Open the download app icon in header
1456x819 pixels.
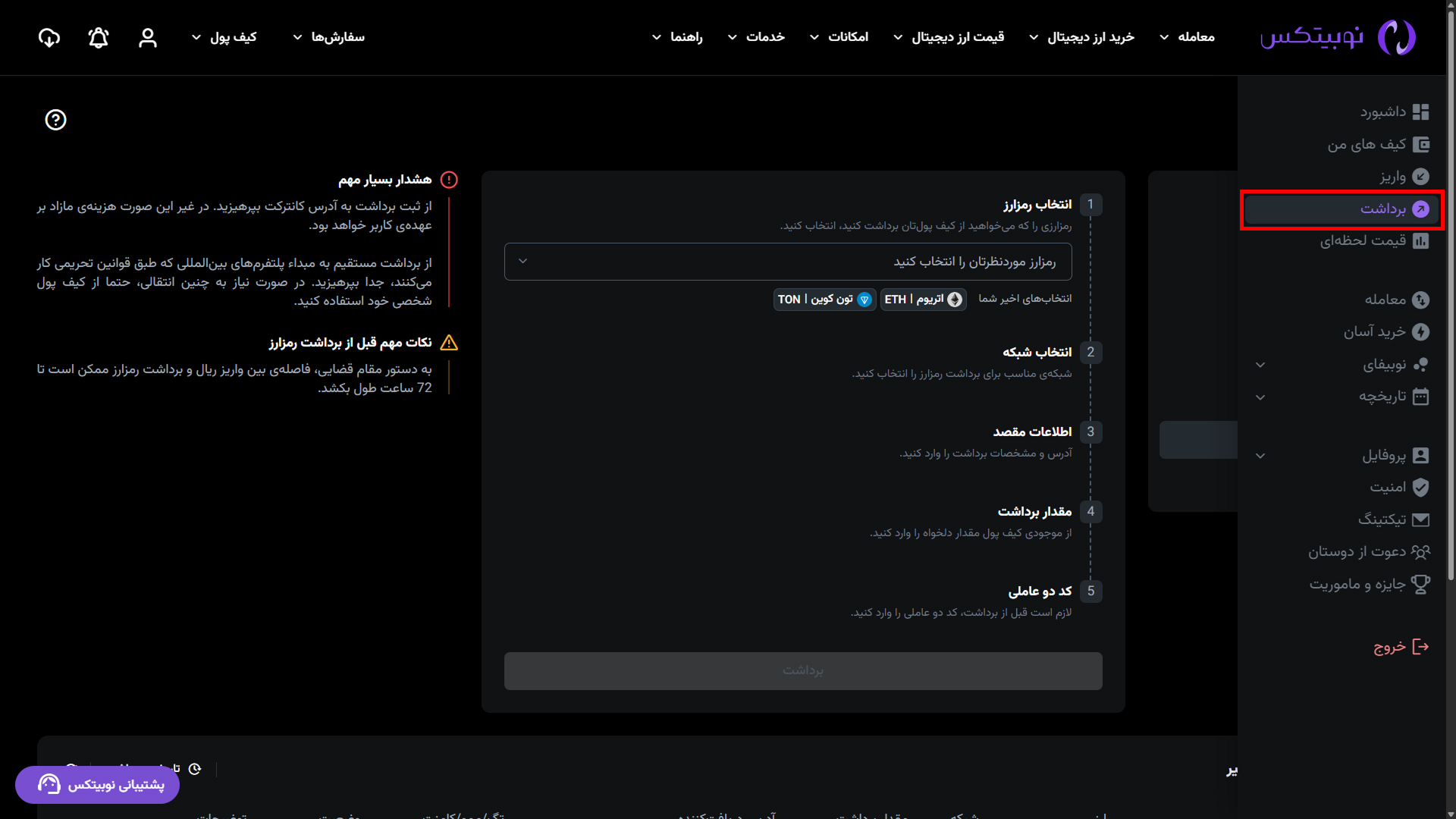click(x=49, y=37)
